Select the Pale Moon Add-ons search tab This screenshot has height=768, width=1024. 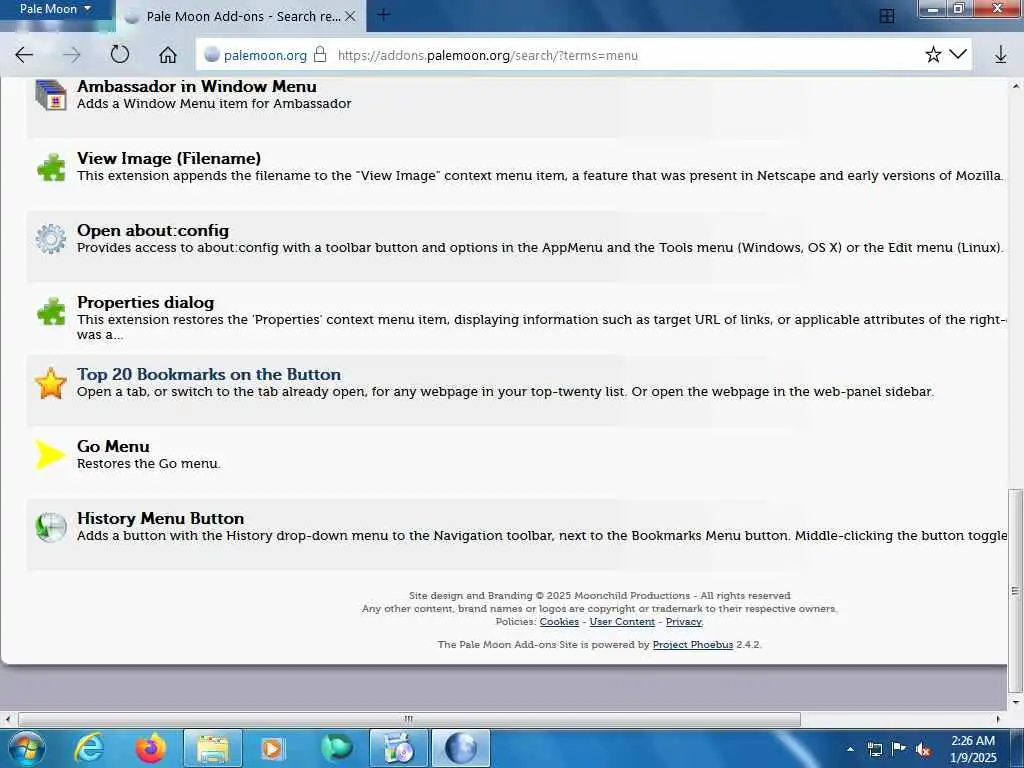241,16
